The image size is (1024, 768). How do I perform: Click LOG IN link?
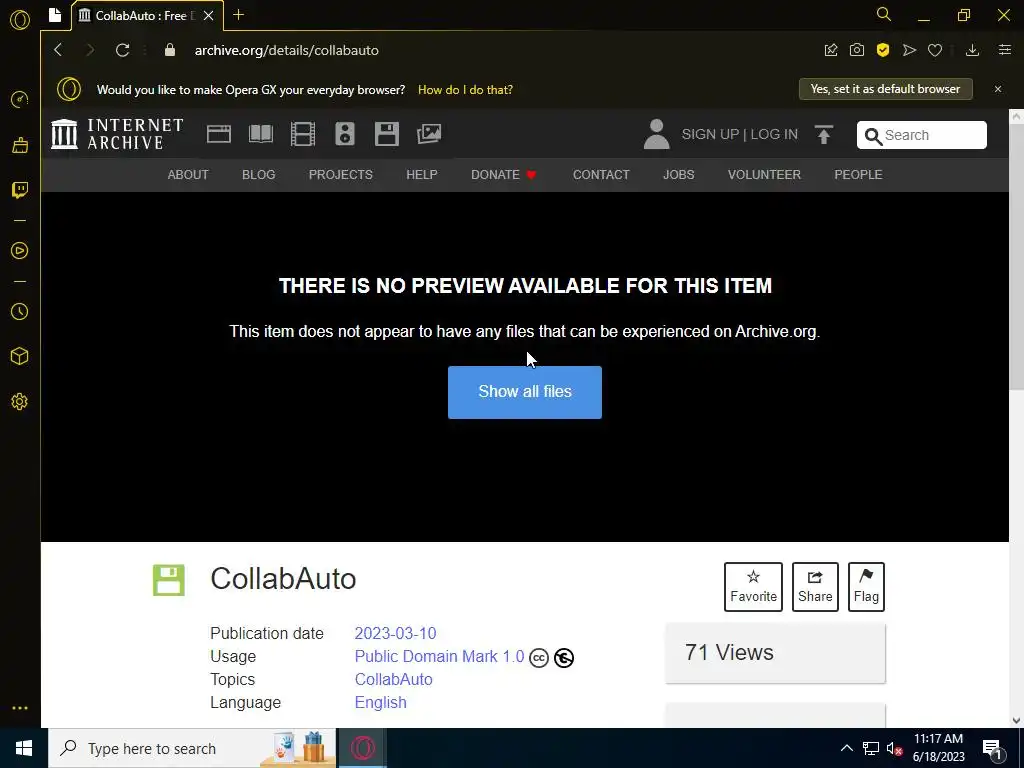coord(774,134)
